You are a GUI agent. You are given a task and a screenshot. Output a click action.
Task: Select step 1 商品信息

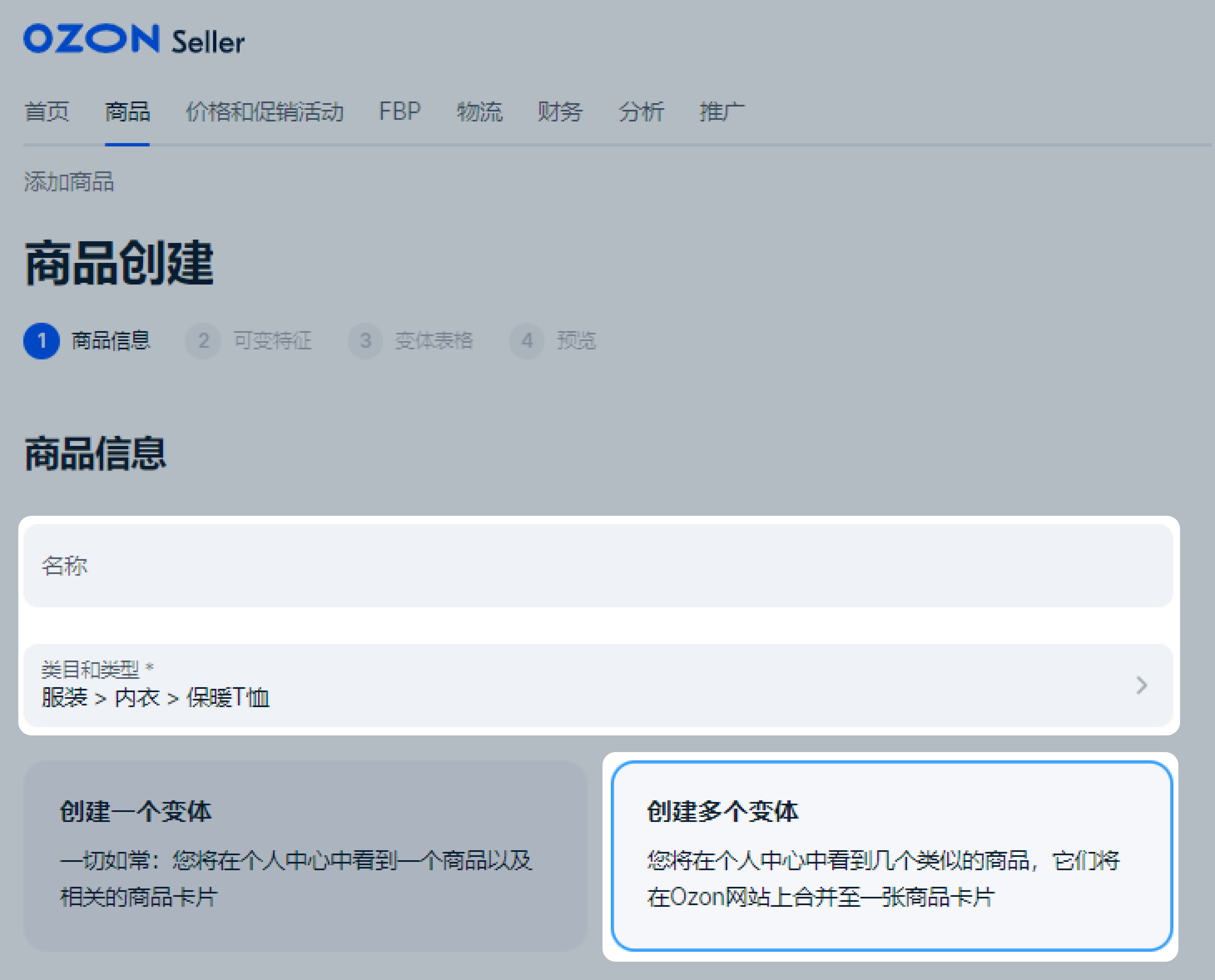click(x=87, y=341)
